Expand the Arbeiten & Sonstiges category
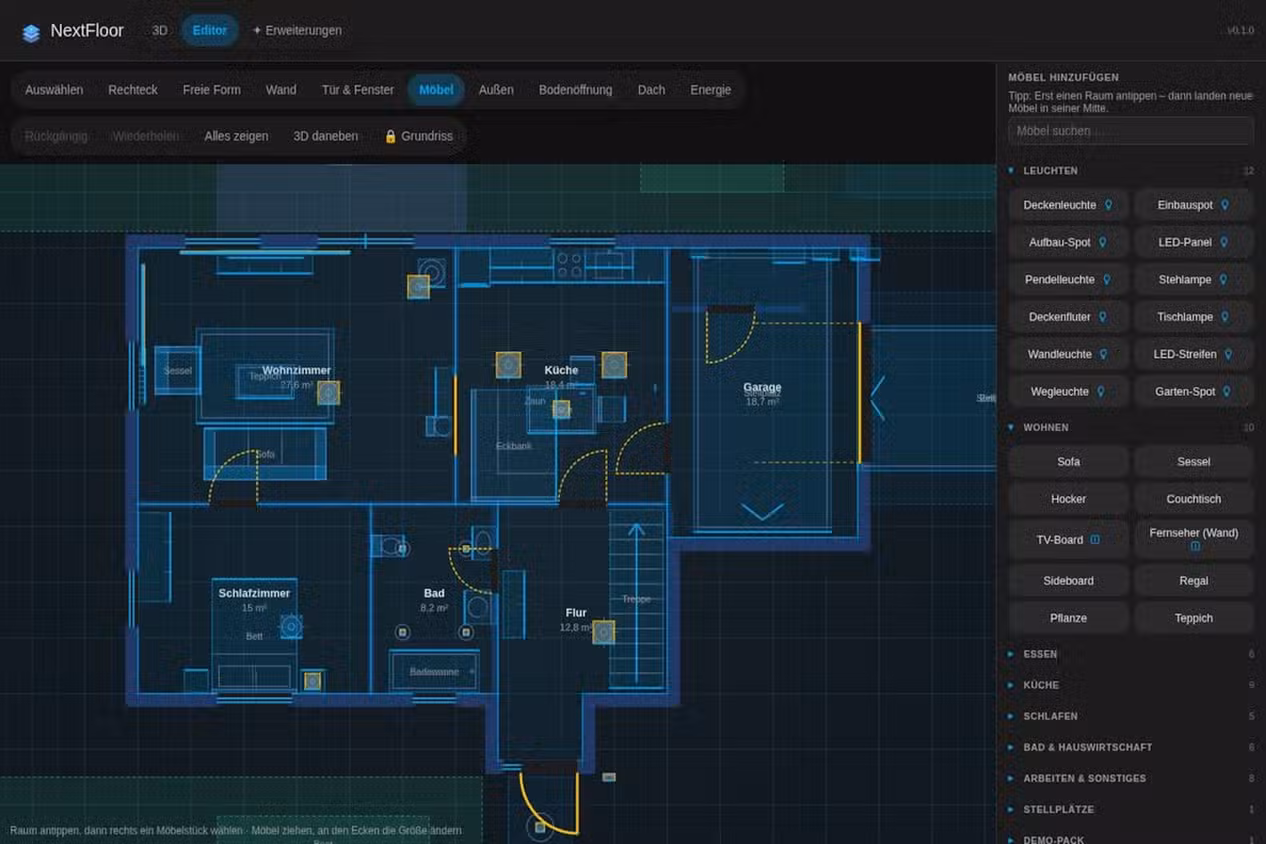 [x=1130, y=778]
